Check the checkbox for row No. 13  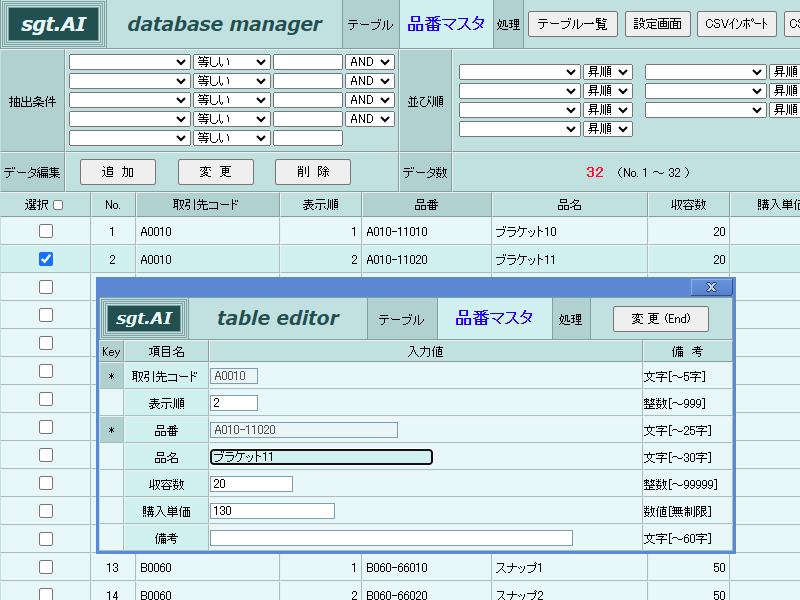[x=46, y=567]
